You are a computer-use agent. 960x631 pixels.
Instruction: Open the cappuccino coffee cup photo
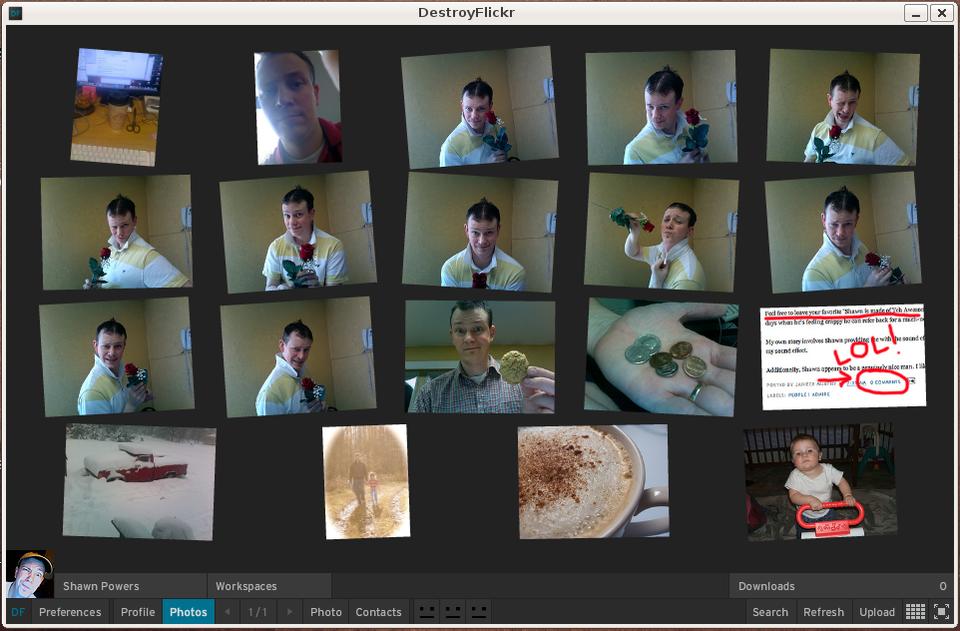pos(593,481)
